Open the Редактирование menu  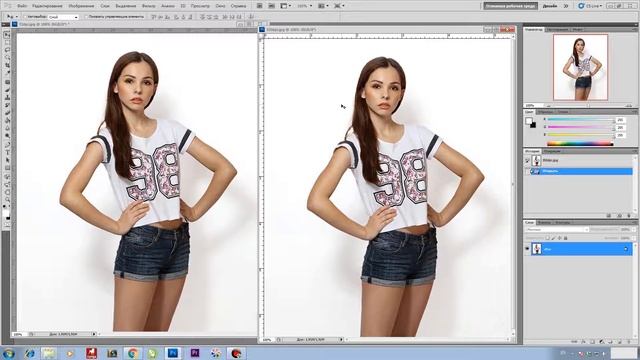(x=47, y=6)
